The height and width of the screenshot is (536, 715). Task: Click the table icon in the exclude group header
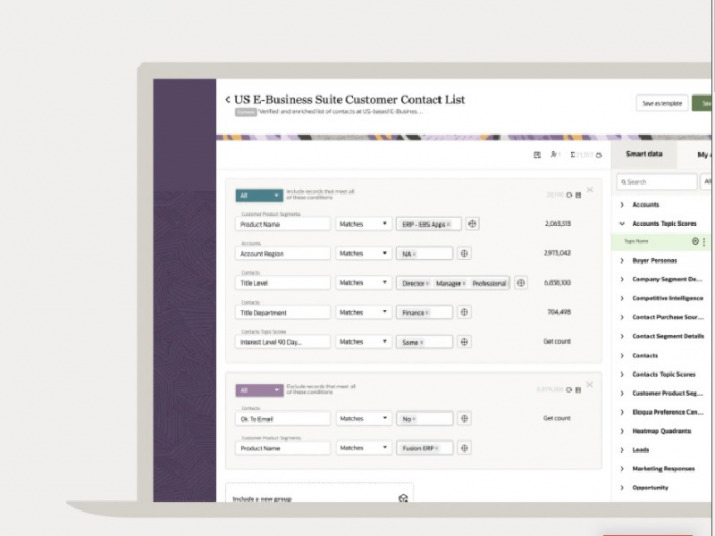click(578, 390)
